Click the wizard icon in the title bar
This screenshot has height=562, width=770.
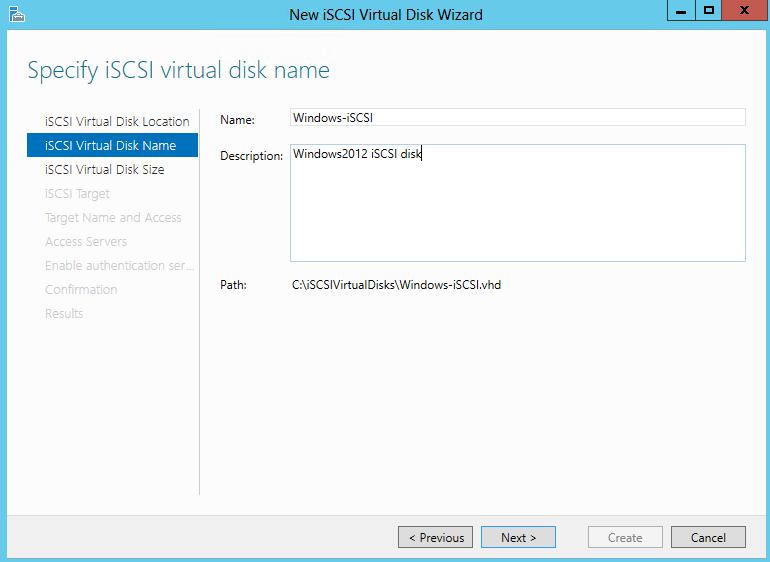click(x=16, y=14)
